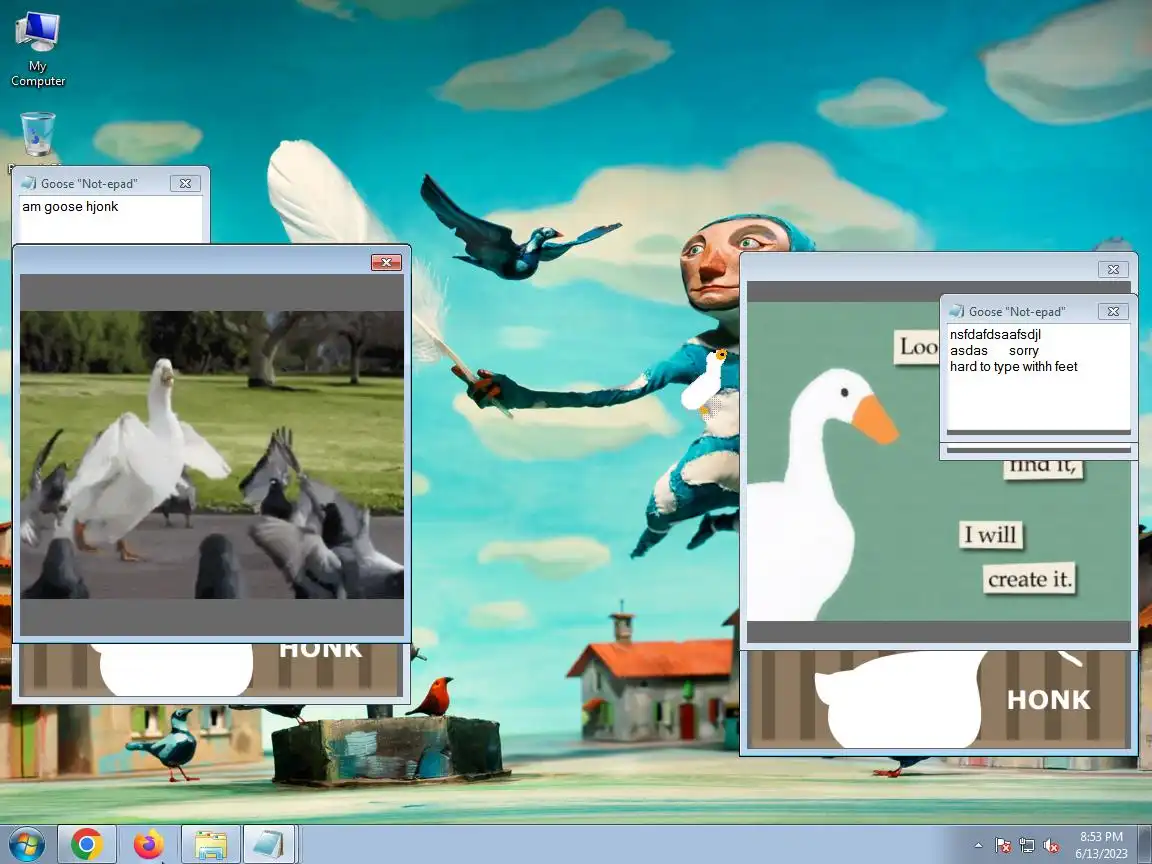Click the notepad icon in the 'am goose hjonk' window title bar

click(29, 183)
